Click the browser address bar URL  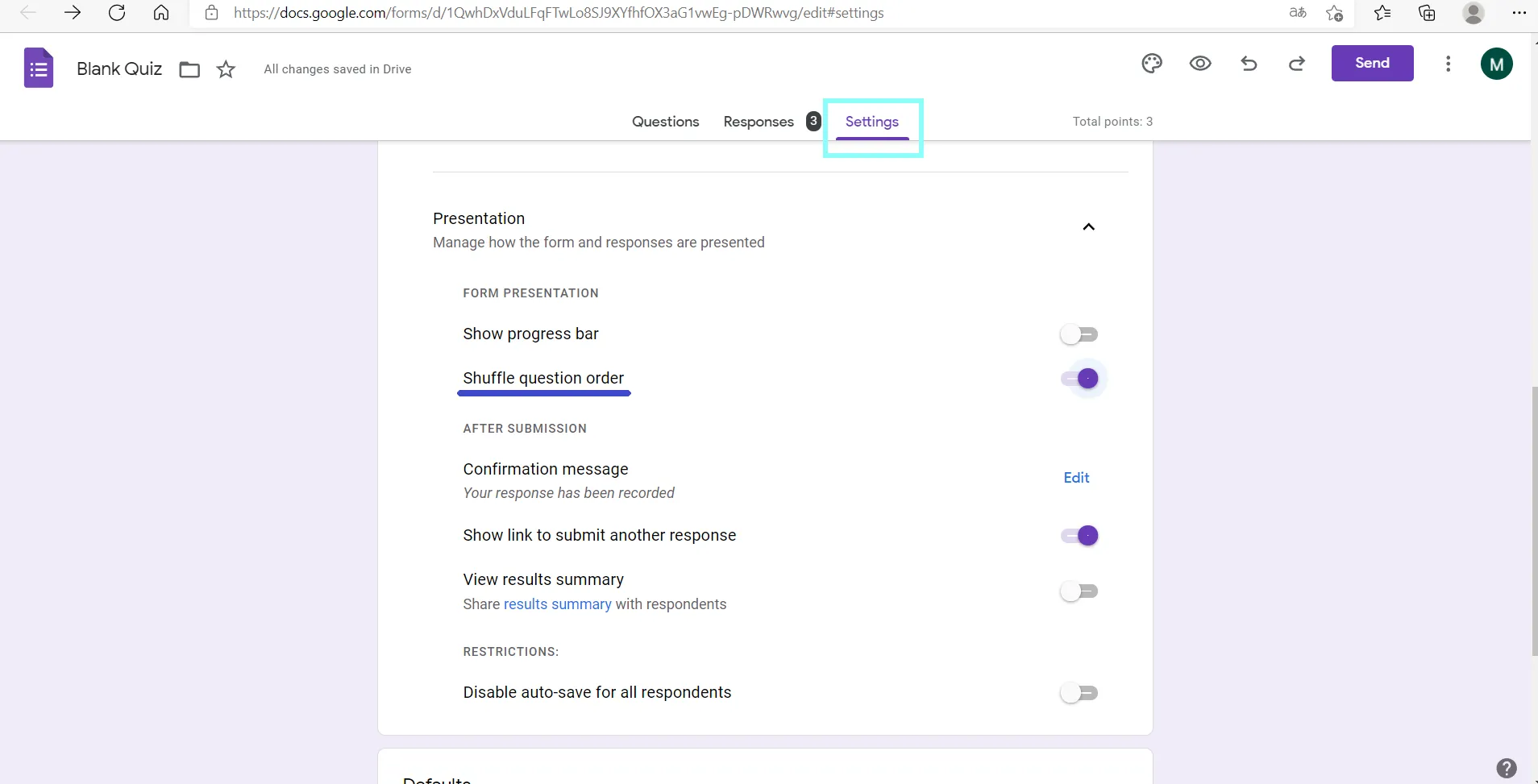point(558,13)
